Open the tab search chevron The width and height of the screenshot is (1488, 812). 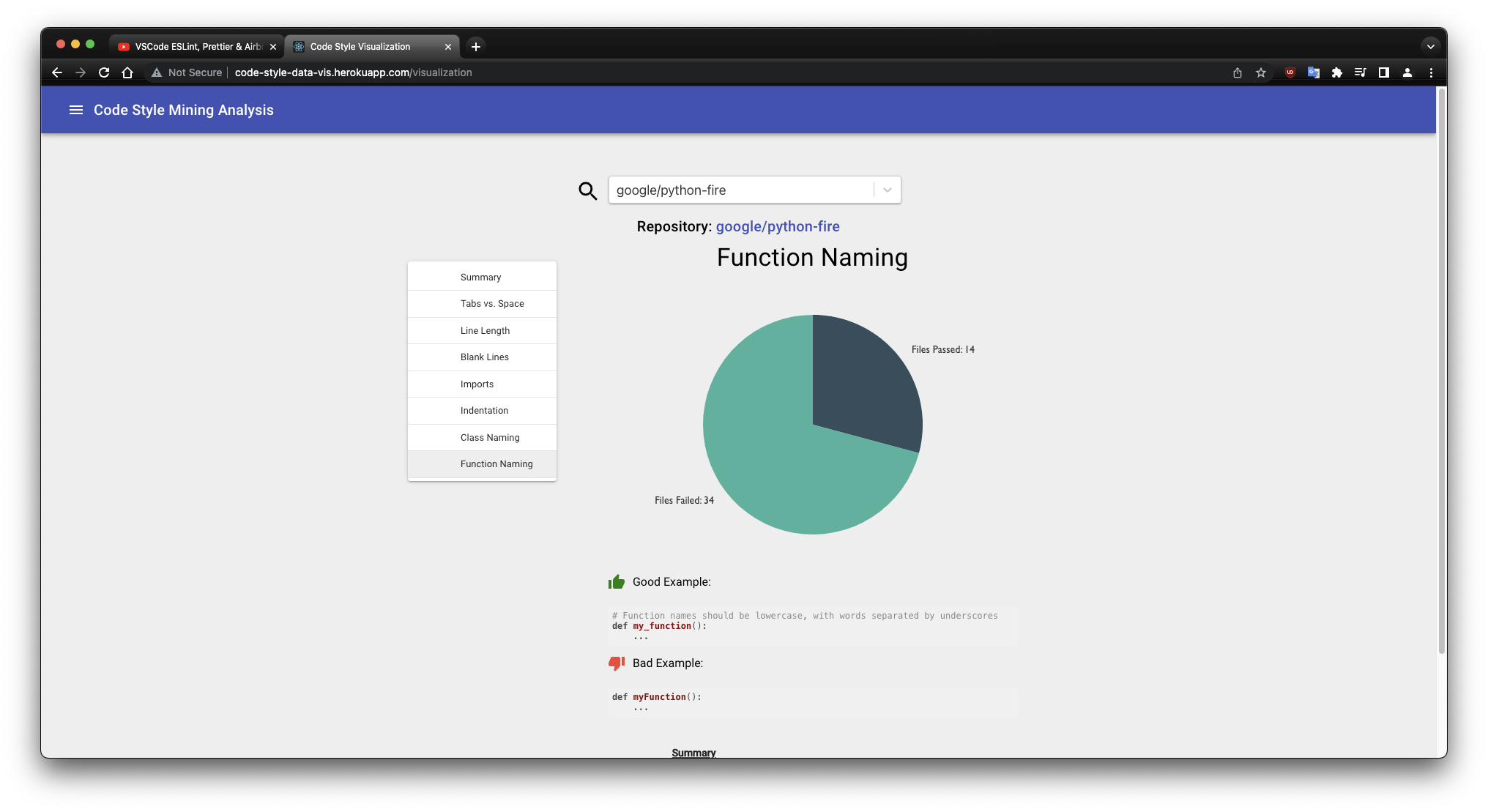1429,46
